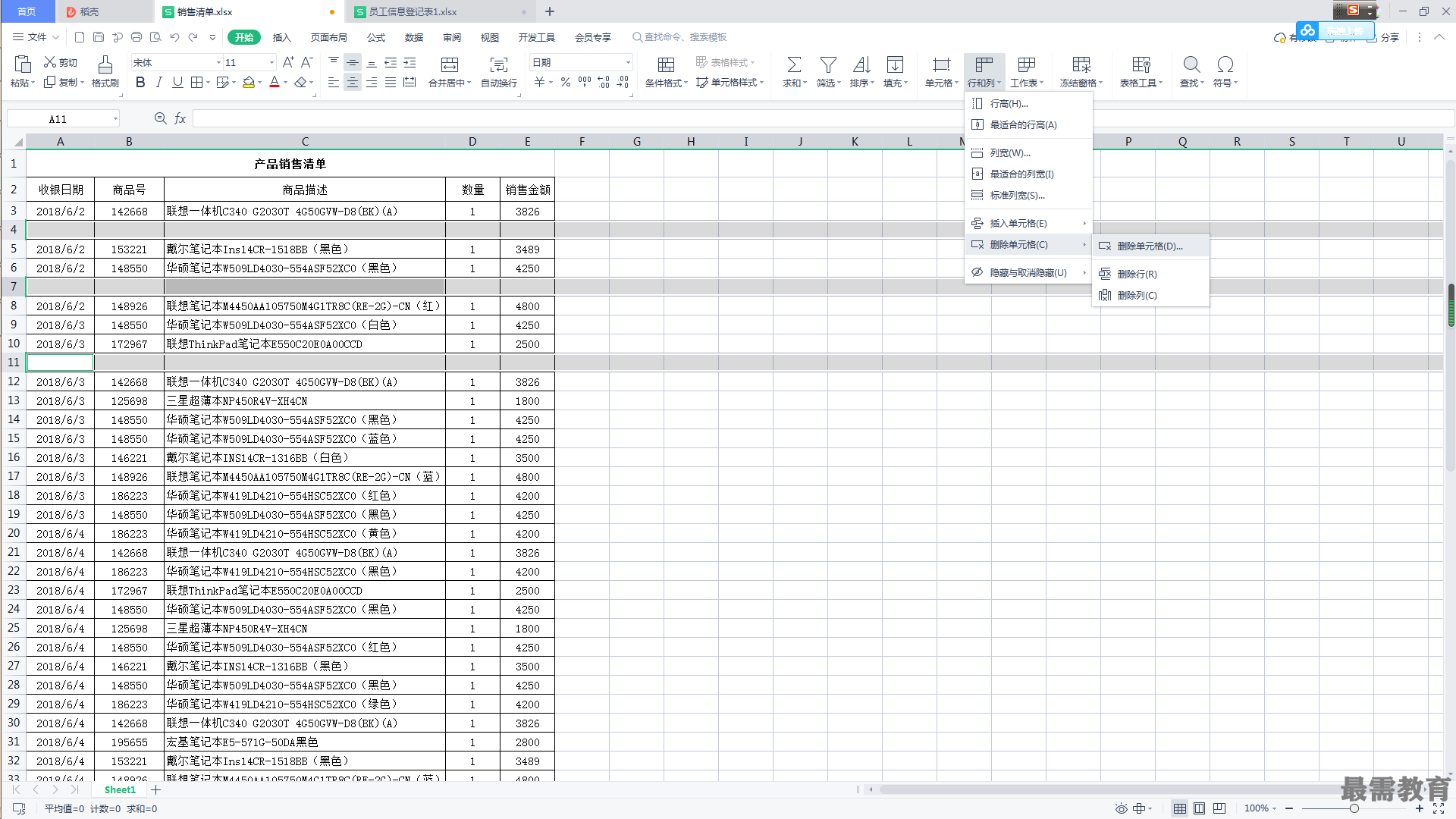Click the Merge and Center (合并居中) icon
Image resolution: width=1456 pixels, height=819 pixels.
(450, 64)
